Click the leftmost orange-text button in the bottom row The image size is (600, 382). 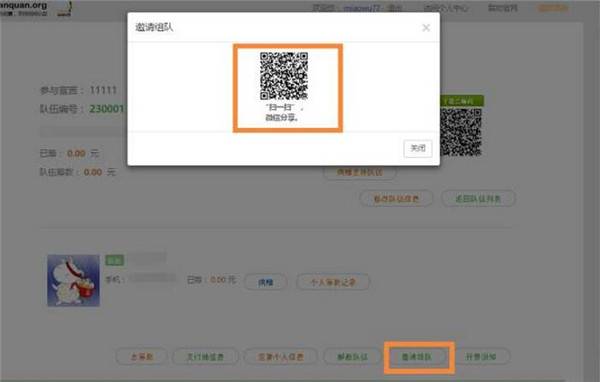click(142, 357)
